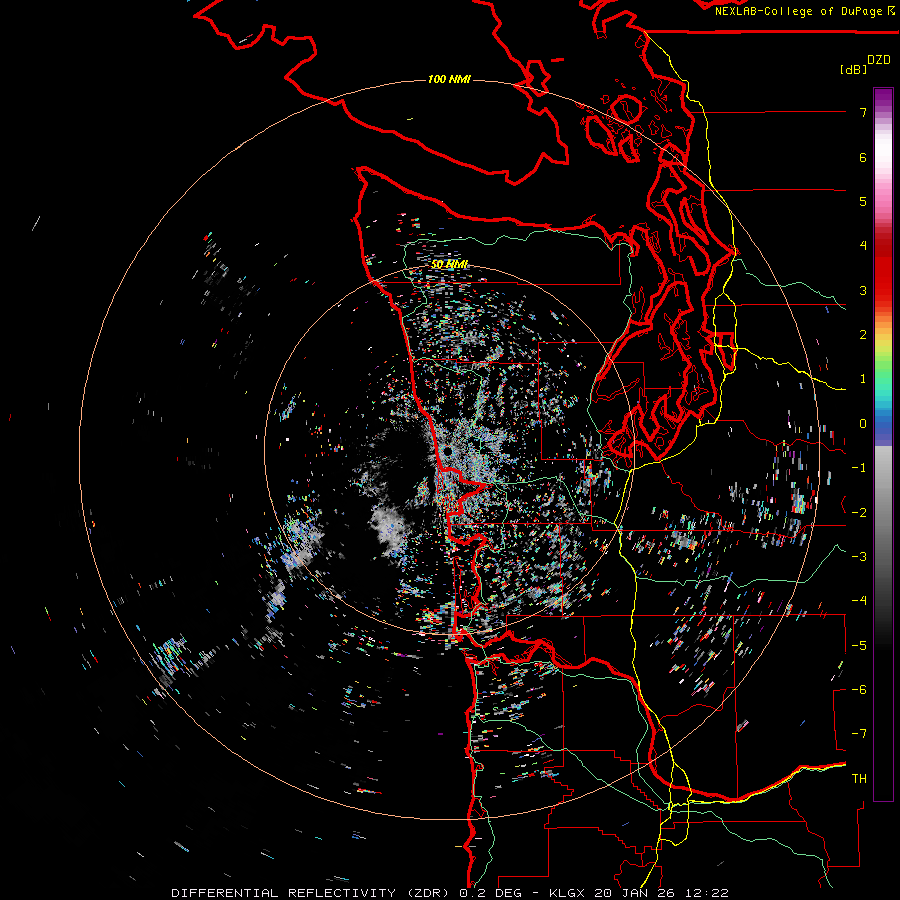Click the 0 value on the color scale
The height and width of the screenshot is (900, 900).
click(x=863, y=424)
